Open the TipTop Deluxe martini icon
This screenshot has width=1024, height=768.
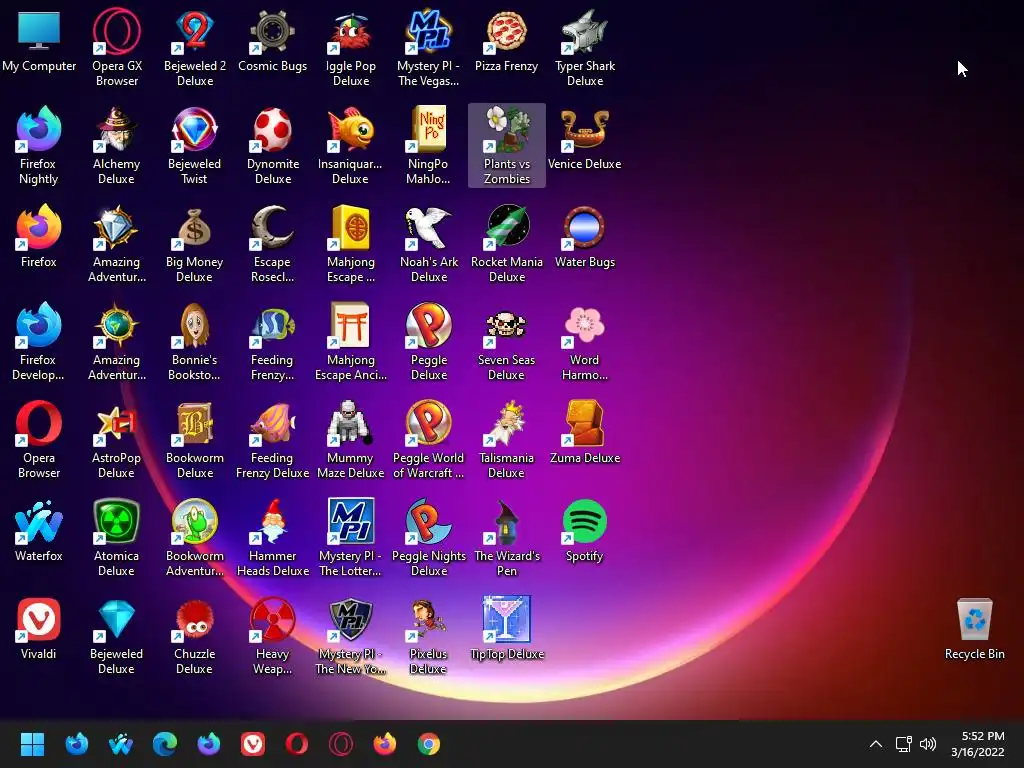point(507,628)
